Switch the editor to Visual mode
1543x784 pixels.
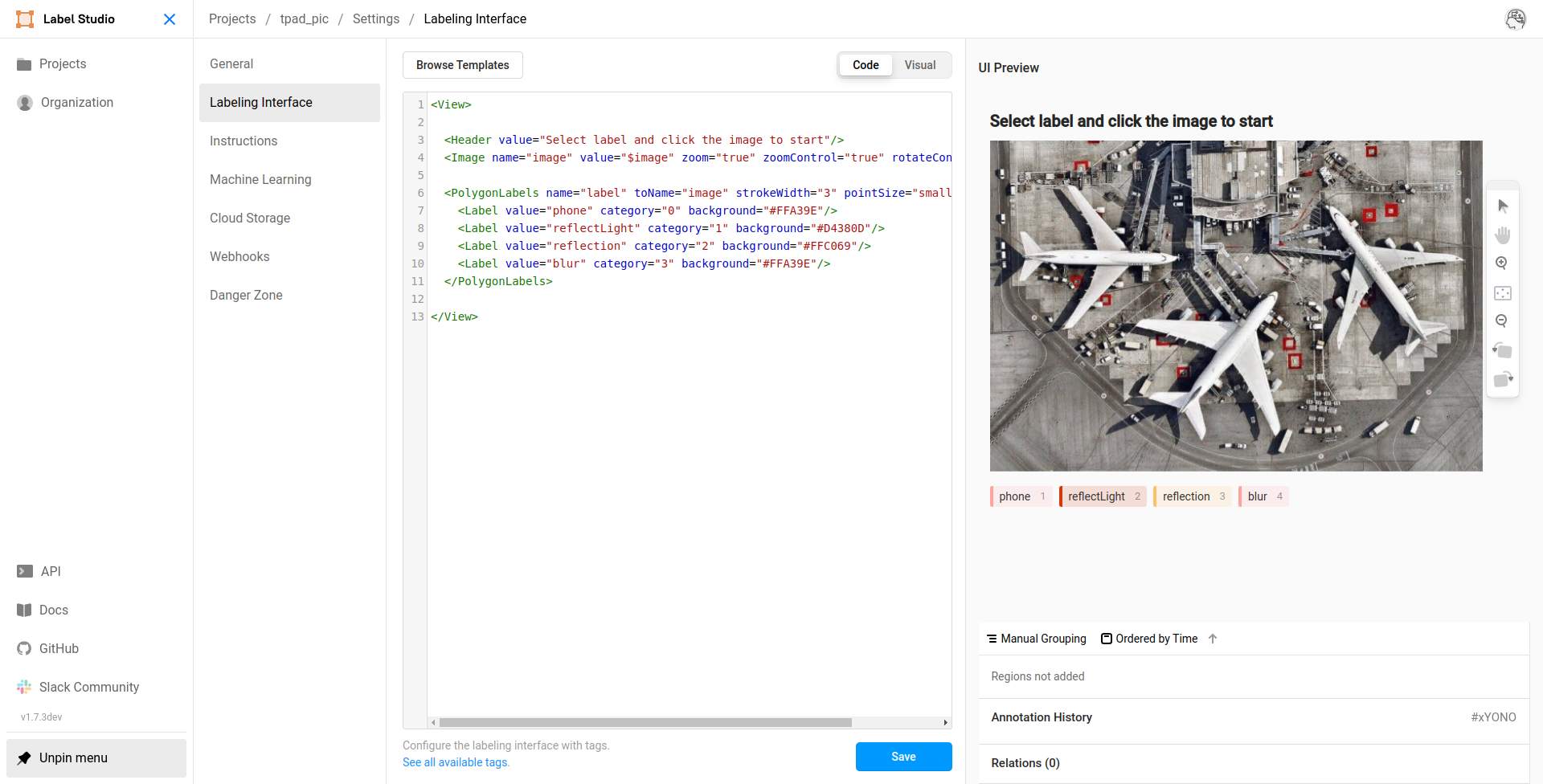pos(919,64)
